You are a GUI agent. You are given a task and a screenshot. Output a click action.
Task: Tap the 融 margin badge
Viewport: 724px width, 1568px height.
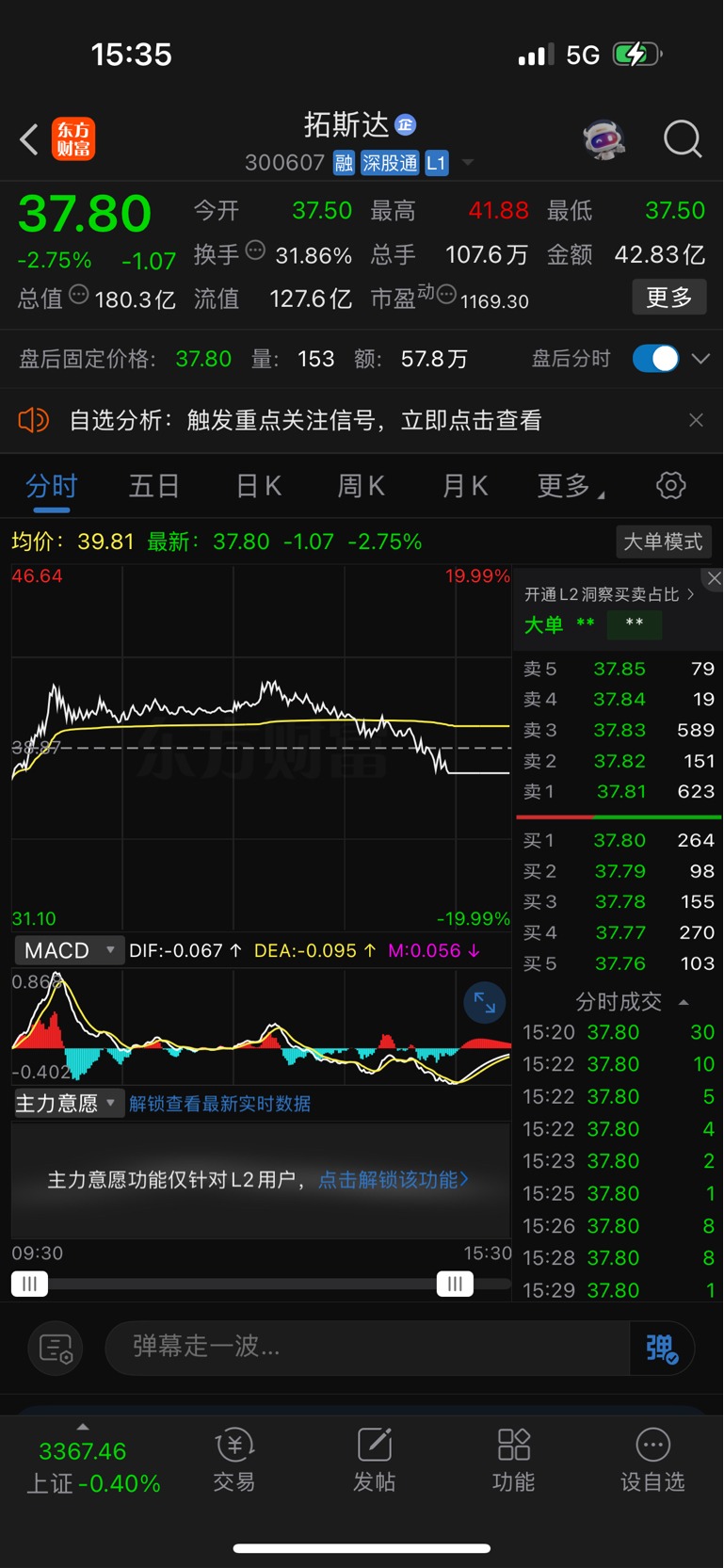[x=344, y=163]
